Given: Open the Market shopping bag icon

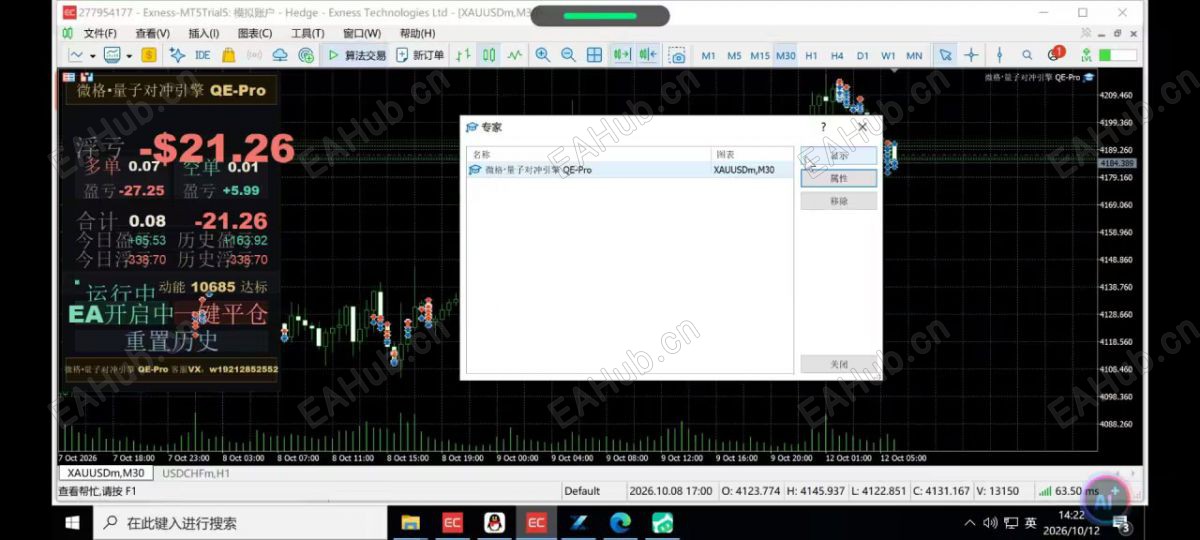Looking at the screenshot, I should point(229,55).
